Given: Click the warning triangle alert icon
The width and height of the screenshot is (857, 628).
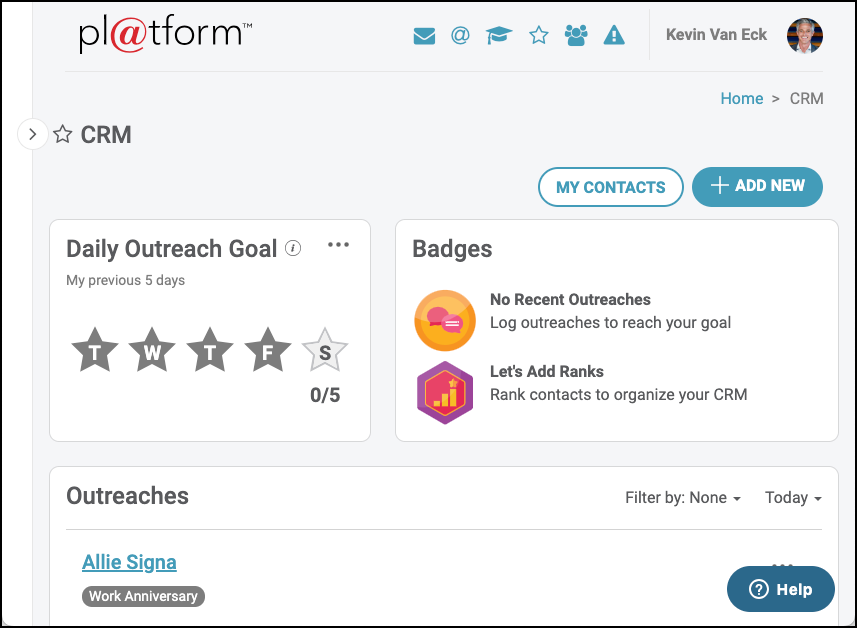Looking at the screenshot, I should pyautogui.click(x=614, y=36).
